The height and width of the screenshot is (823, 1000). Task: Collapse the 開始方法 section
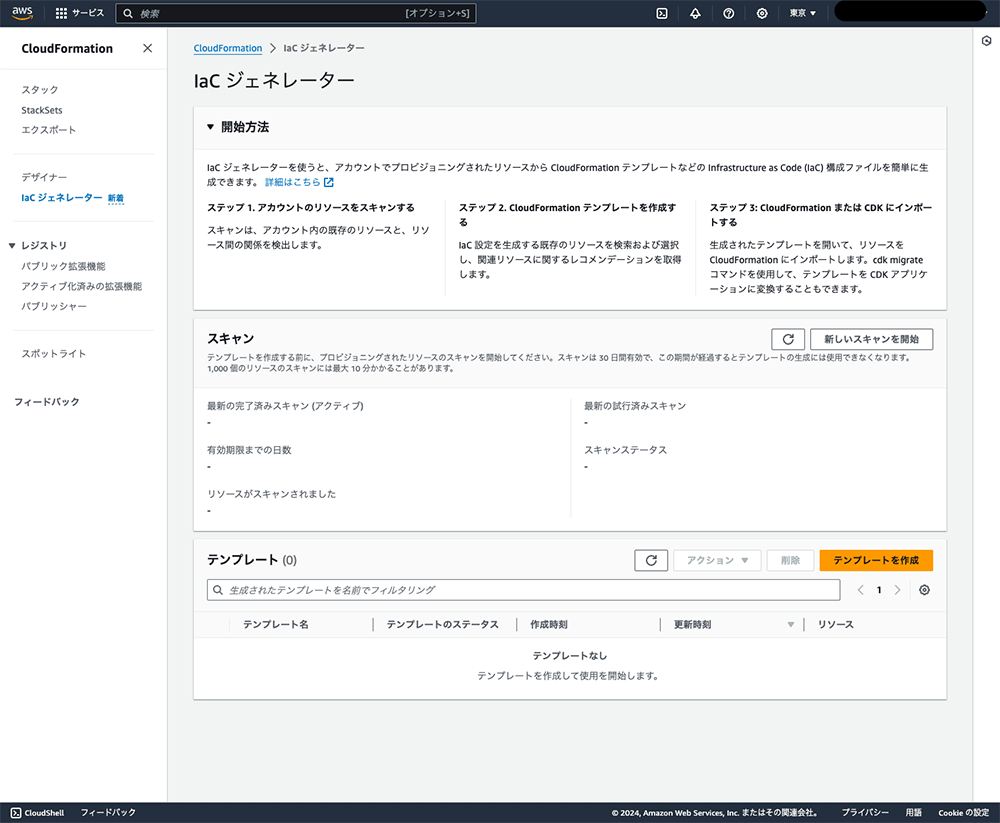coord(210,127)
